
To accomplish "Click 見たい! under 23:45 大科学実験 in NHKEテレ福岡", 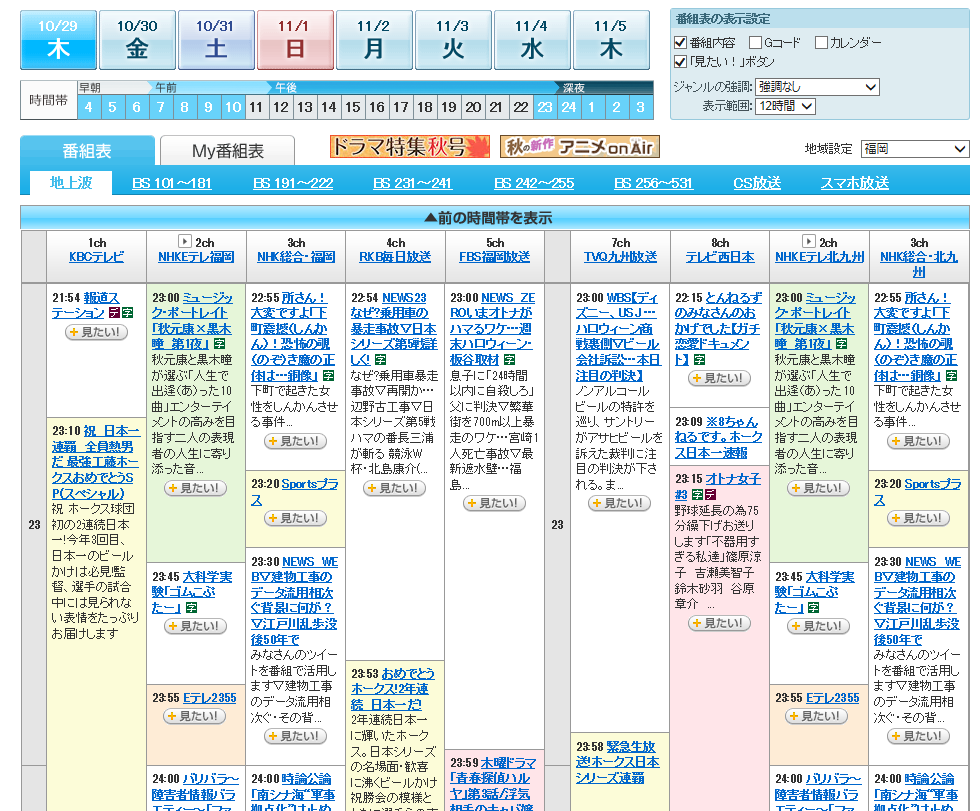I will click(196, 626).
